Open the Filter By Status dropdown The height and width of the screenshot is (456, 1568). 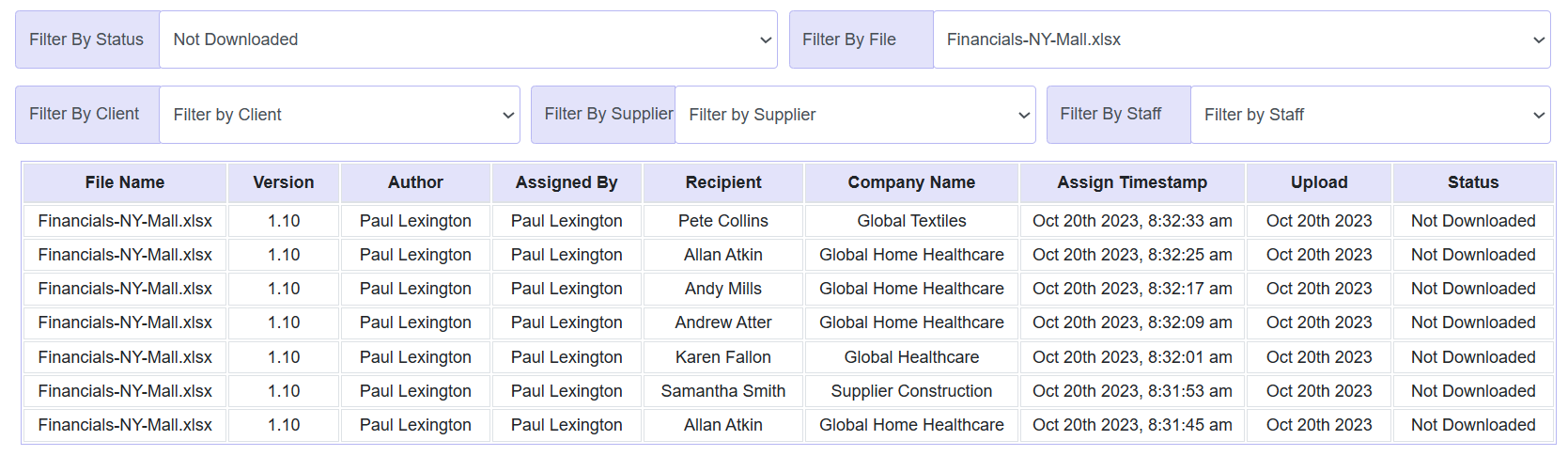(x=468, y=39)
